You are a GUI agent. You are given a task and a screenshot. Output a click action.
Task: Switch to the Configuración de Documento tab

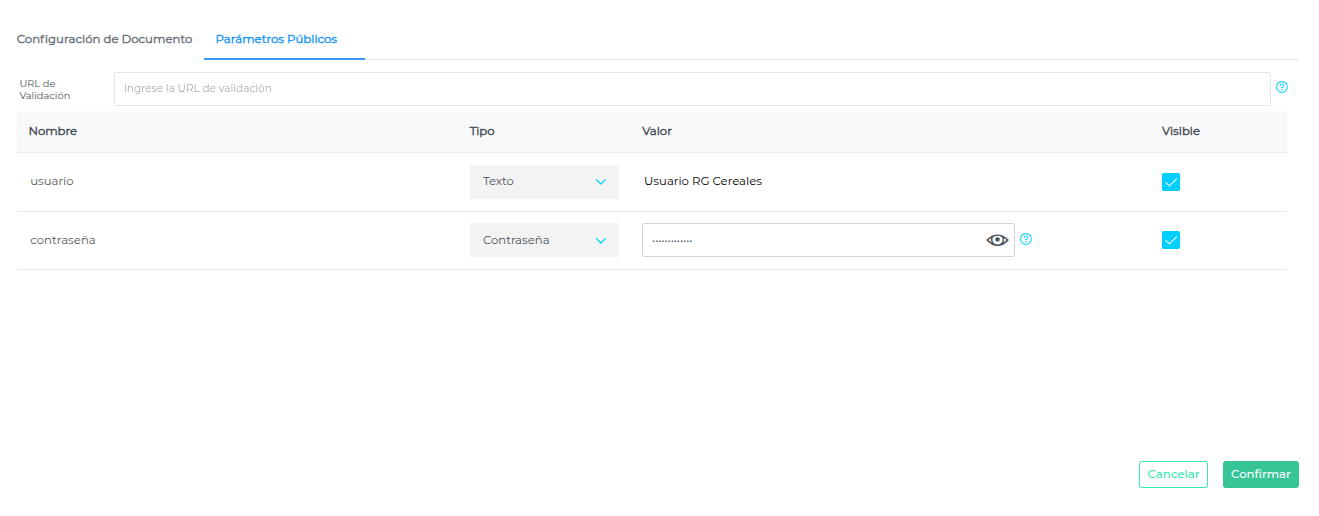[104, 40]
